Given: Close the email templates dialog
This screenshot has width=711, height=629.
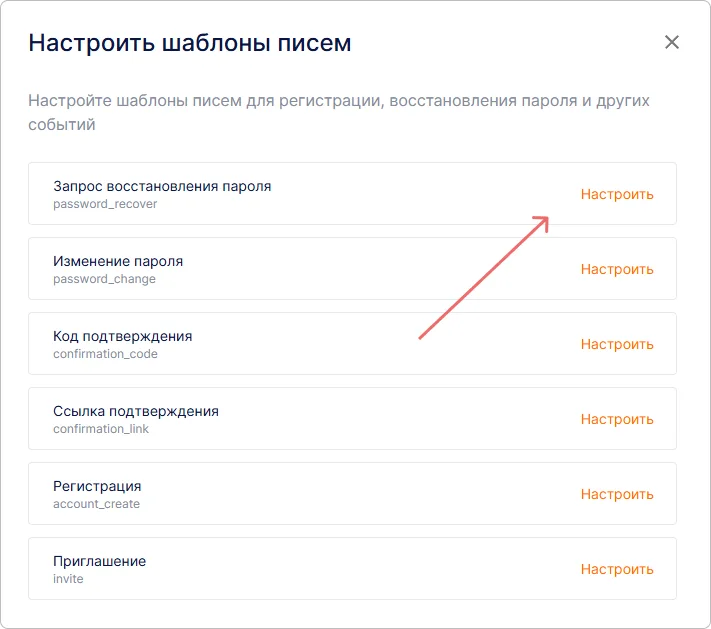Looking at the screenshot, I should click(672, 42).
